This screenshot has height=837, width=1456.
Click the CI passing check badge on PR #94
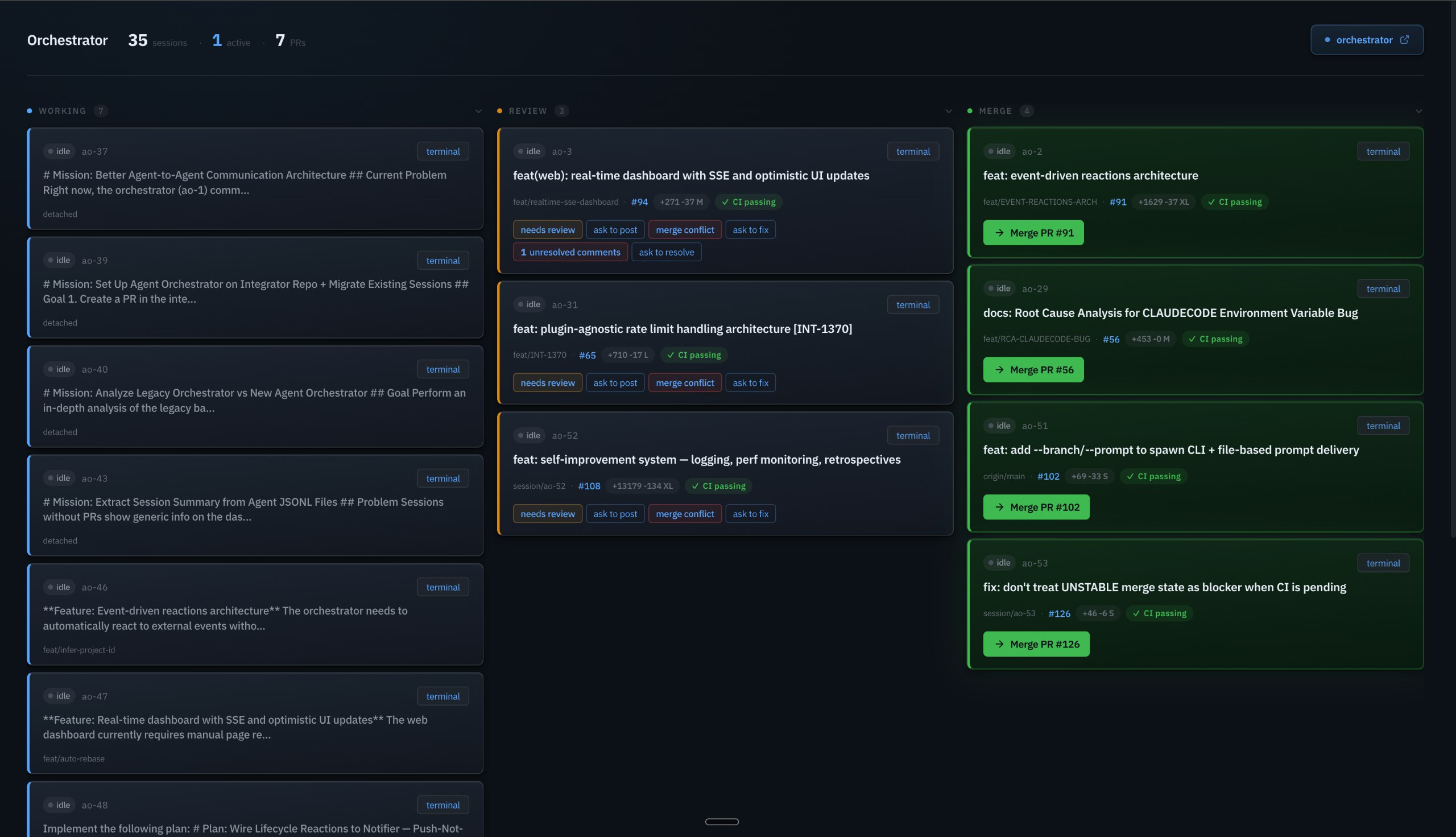(748, 202)
